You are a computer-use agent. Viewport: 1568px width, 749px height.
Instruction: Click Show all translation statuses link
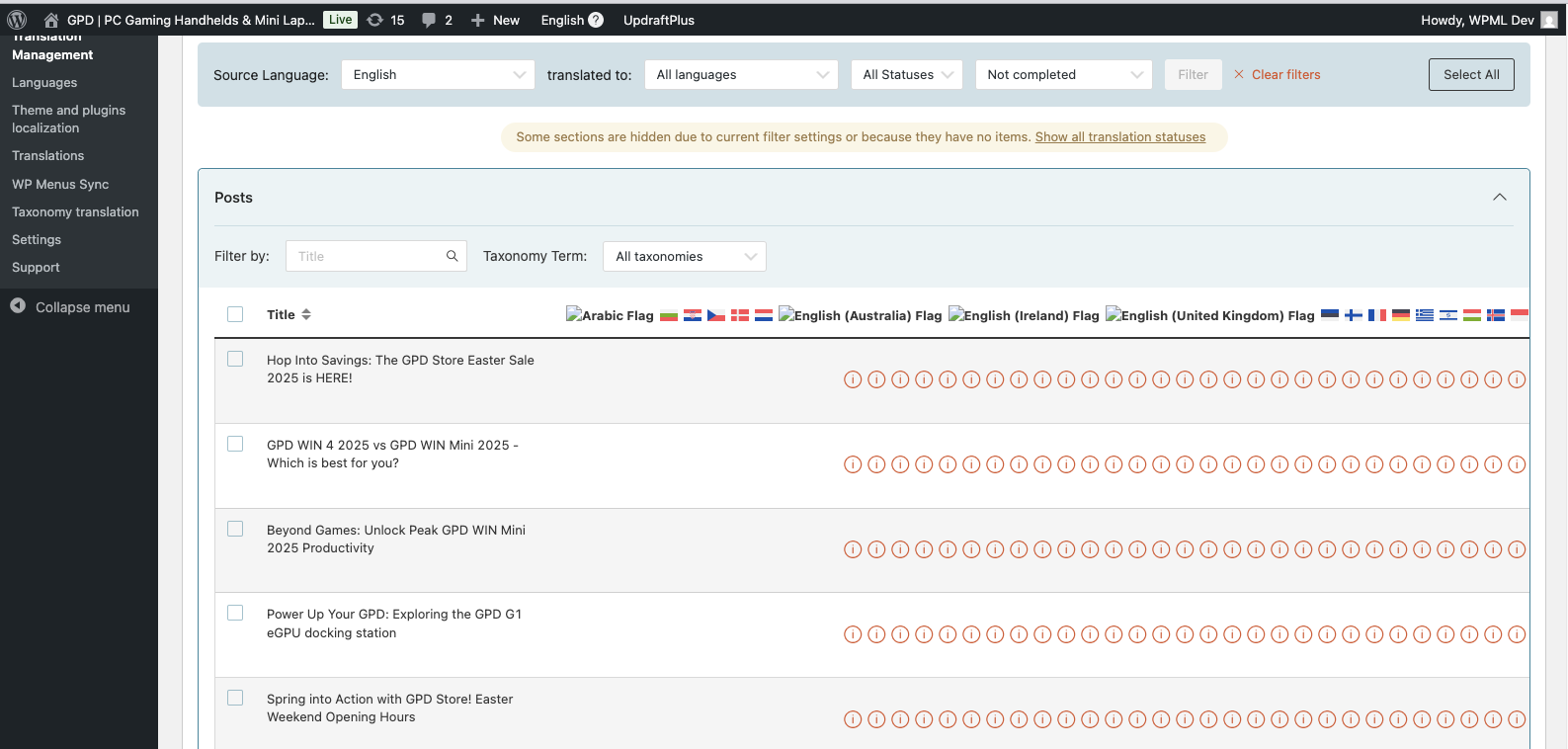point(1120,137)
